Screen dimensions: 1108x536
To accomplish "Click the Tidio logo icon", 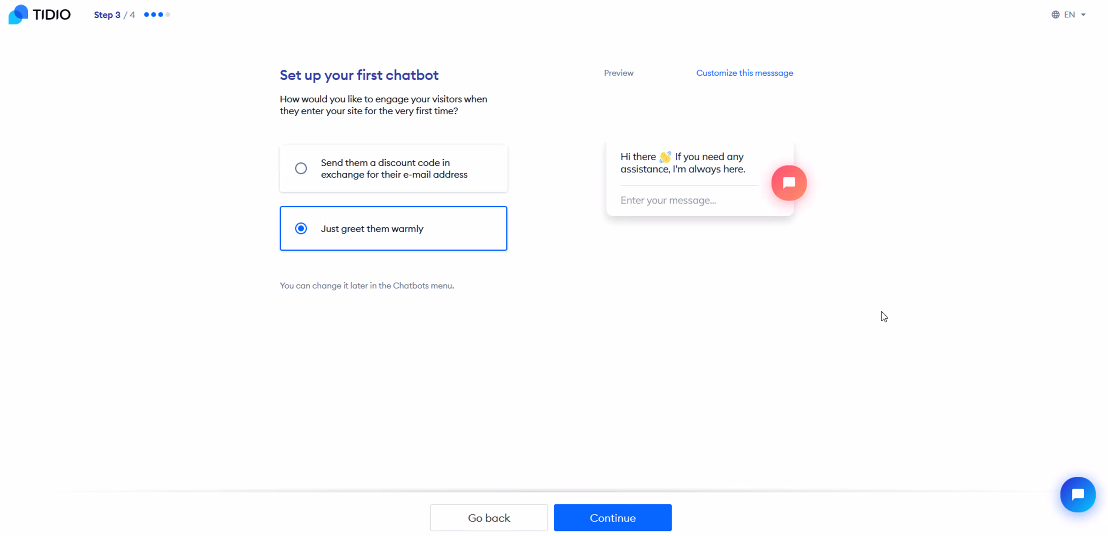I will pos(17,15).
